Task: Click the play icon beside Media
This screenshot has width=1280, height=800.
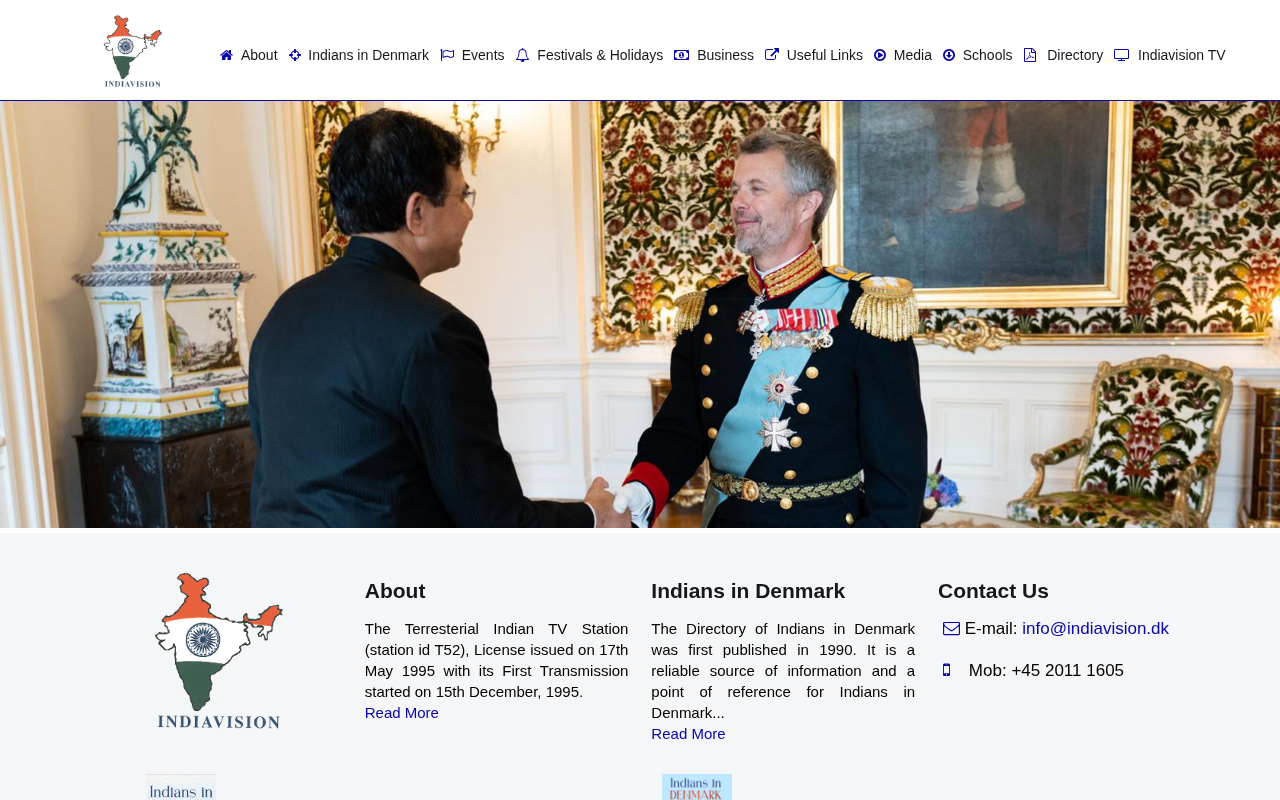Action: (880, 55)
